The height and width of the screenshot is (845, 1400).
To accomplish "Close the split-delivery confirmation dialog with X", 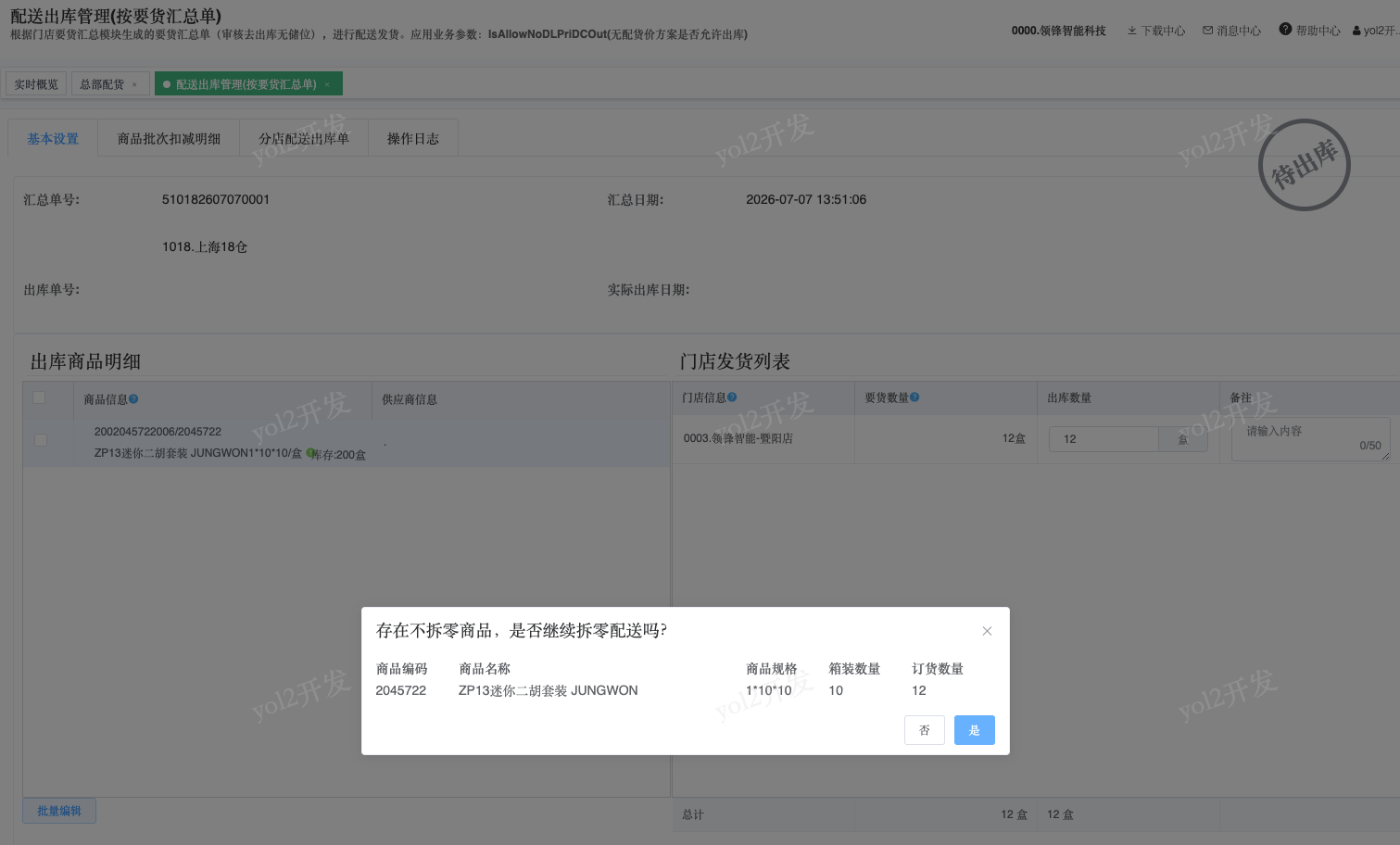I will click(x=987, y=631).
